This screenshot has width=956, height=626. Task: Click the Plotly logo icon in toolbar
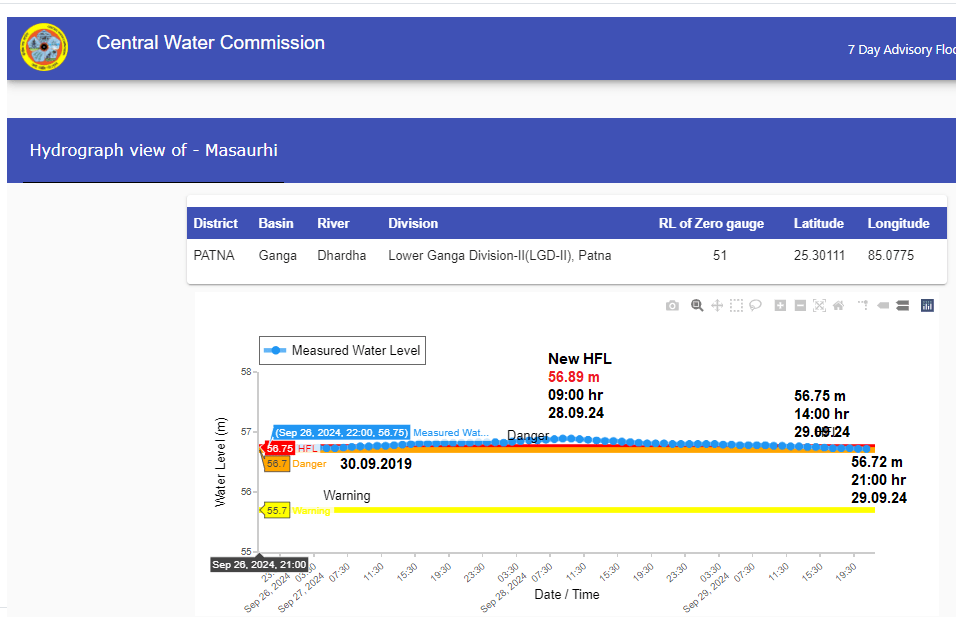(927, 305)
